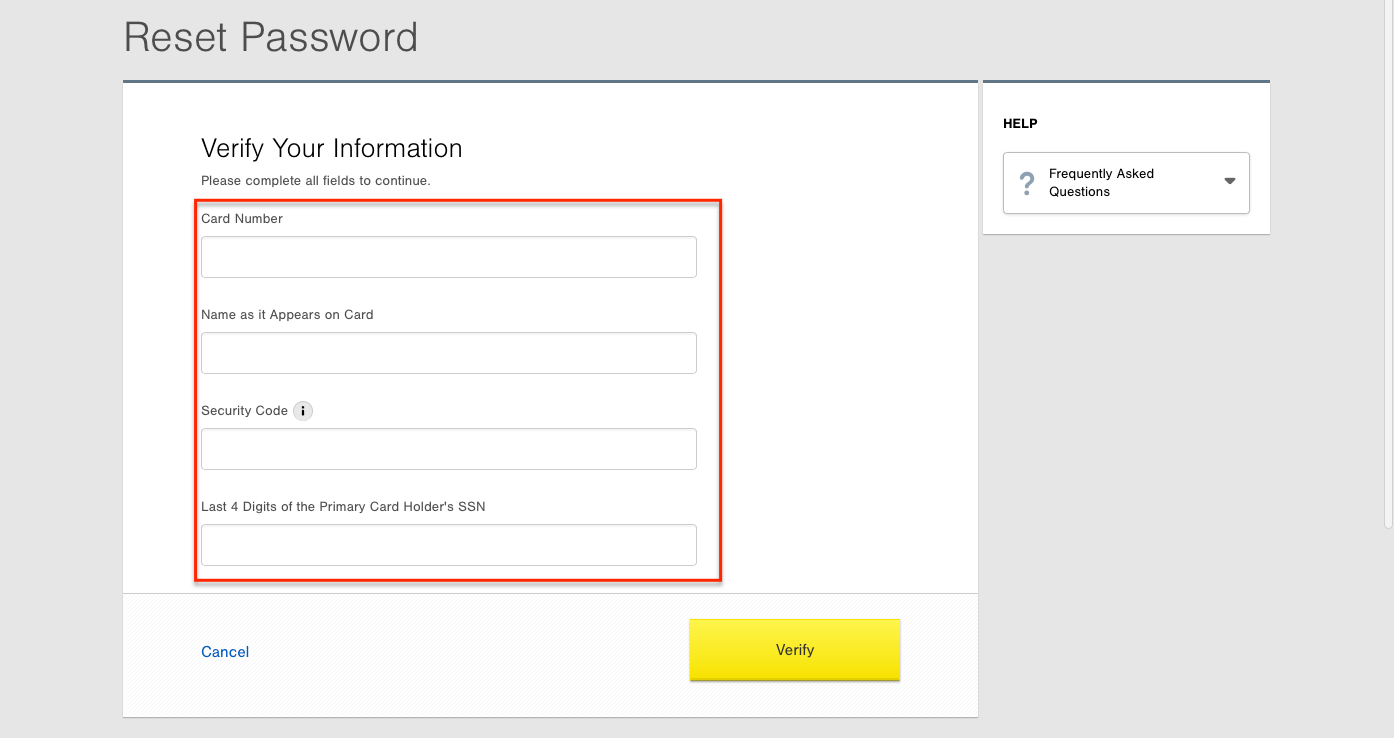Click into the Security Code text box

tap(448, 449)
